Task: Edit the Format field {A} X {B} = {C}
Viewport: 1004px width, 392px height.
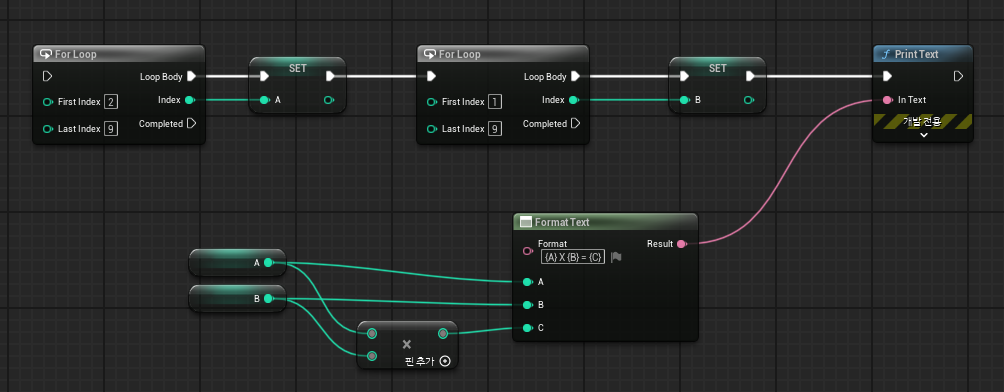Action: pos(573,257)
